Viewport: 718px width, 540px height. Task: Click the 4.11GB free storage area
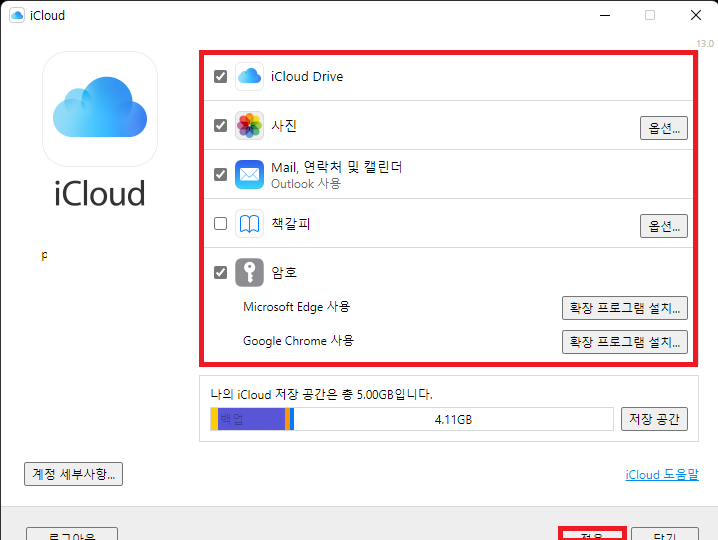coord(453,419)
